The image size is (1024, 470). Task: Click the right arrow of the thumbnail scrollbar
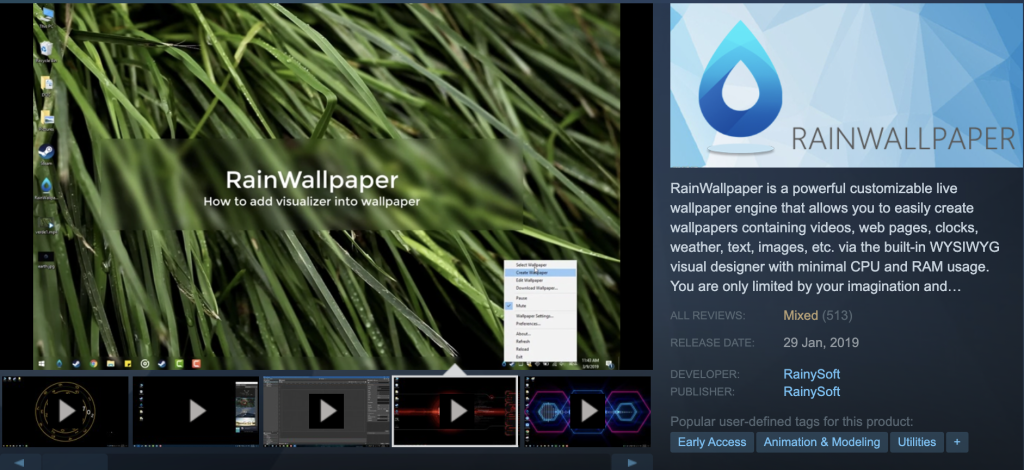632,462
